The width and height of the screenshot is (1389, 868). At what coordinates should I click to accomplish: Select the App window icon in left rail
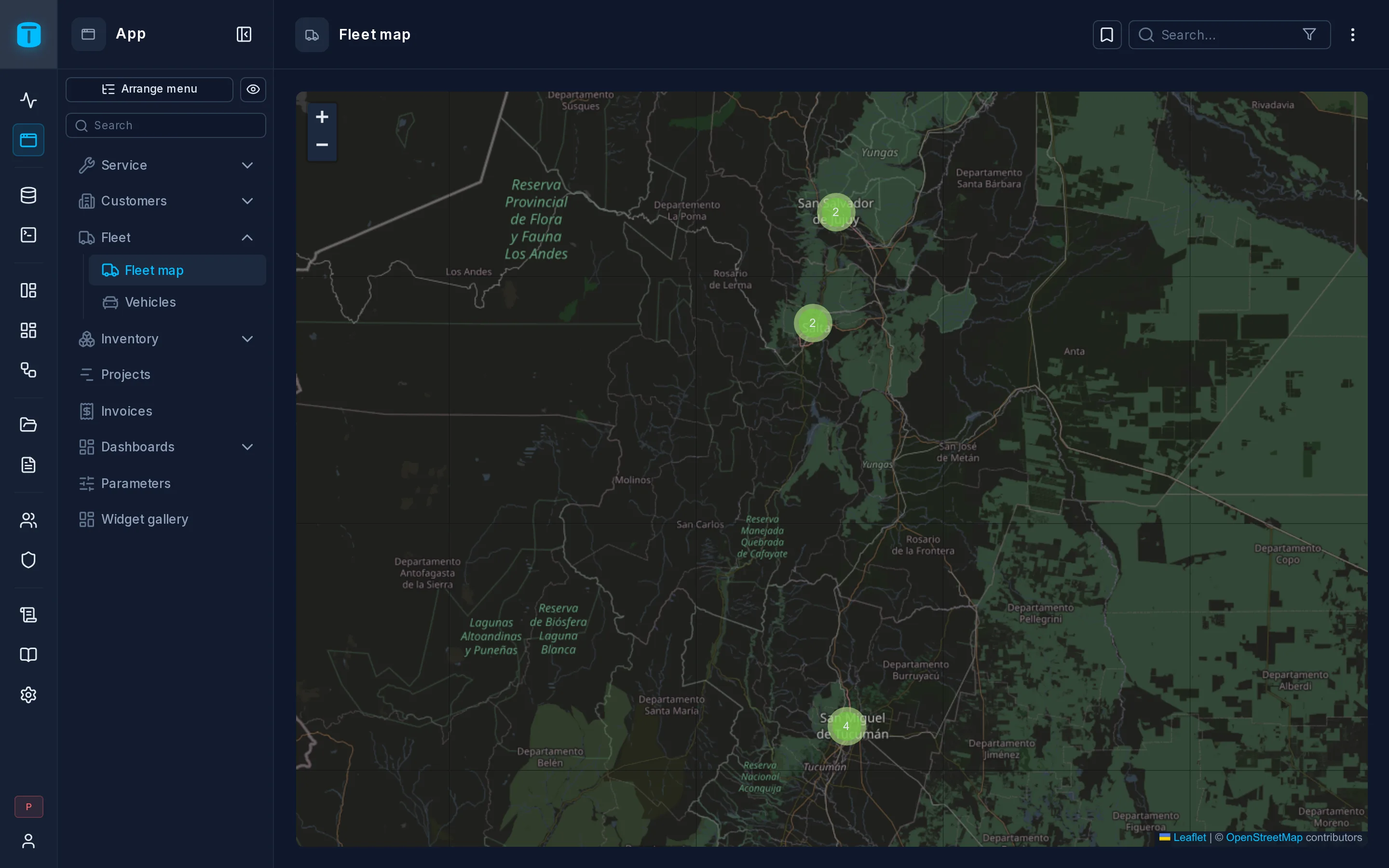(x=28, y=140)
